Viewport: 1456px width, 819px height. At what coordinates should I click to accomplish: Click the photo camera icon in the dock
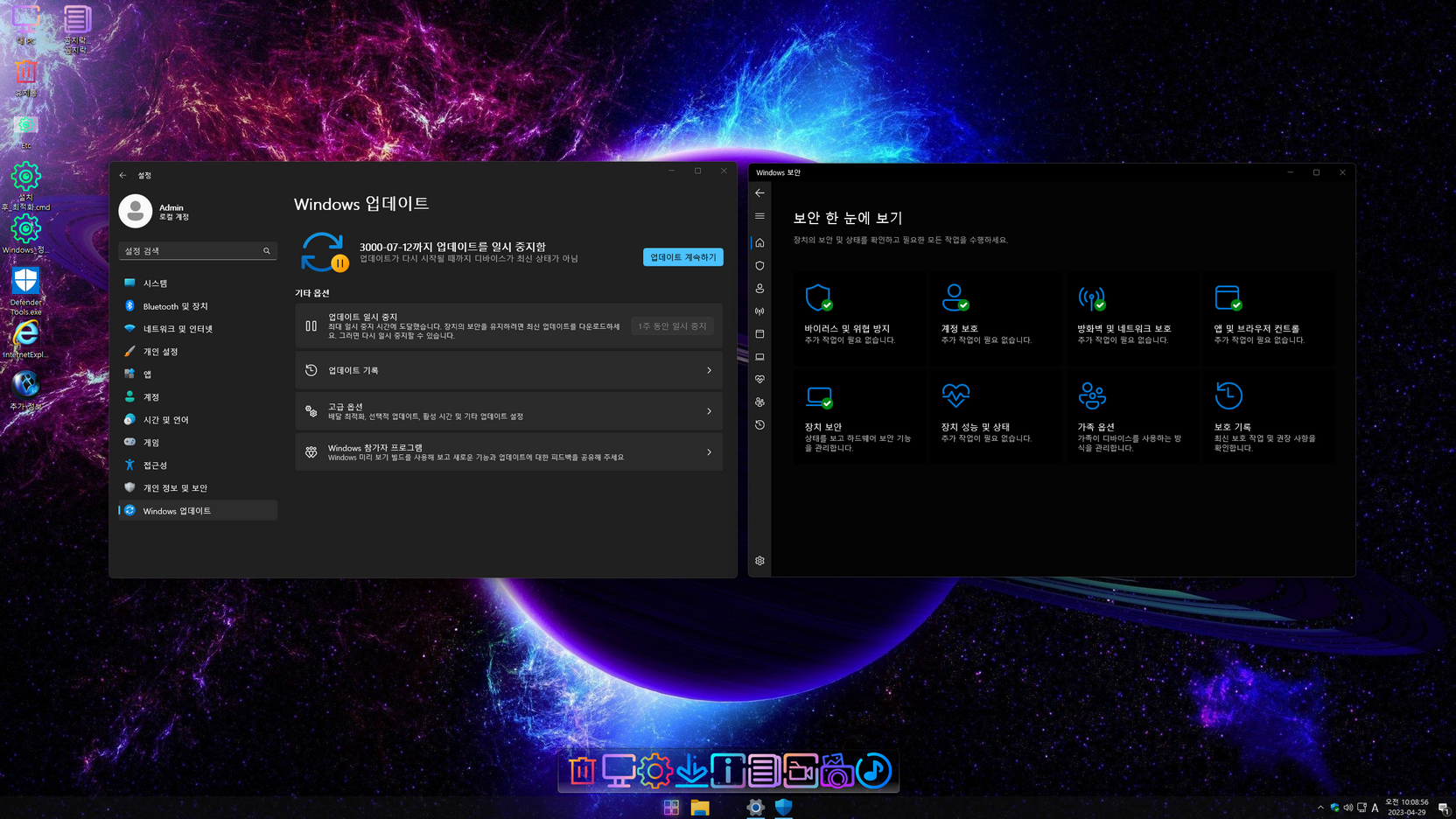836,771
